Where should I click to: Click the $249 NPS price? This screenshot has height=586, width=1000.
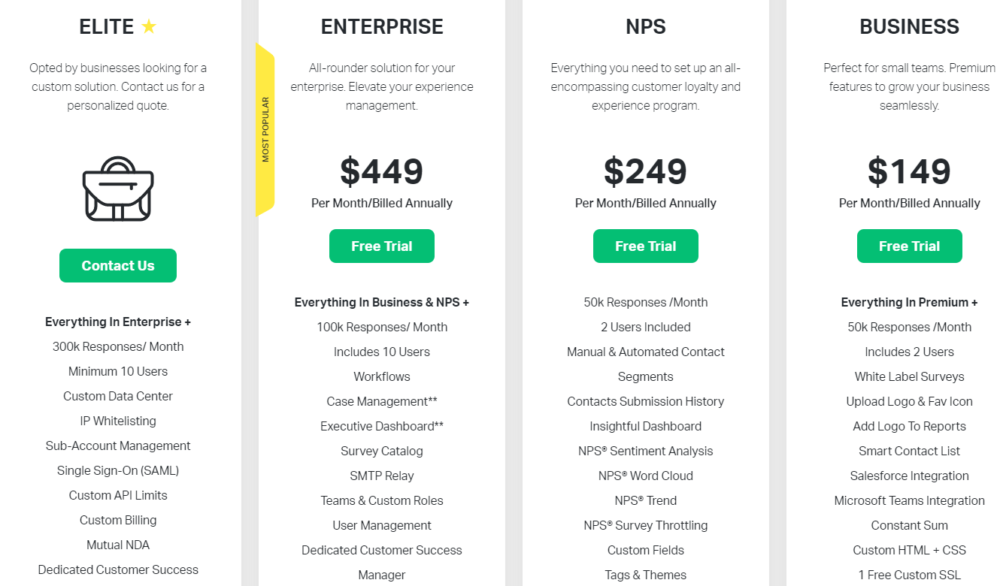coord(645,171)
